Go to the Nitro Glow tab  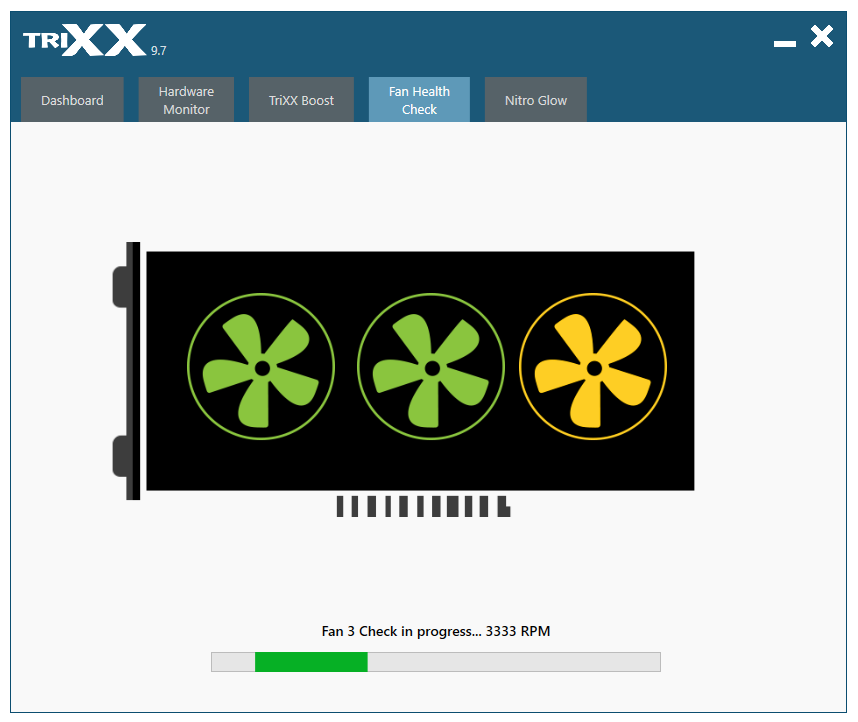(536, 100)
